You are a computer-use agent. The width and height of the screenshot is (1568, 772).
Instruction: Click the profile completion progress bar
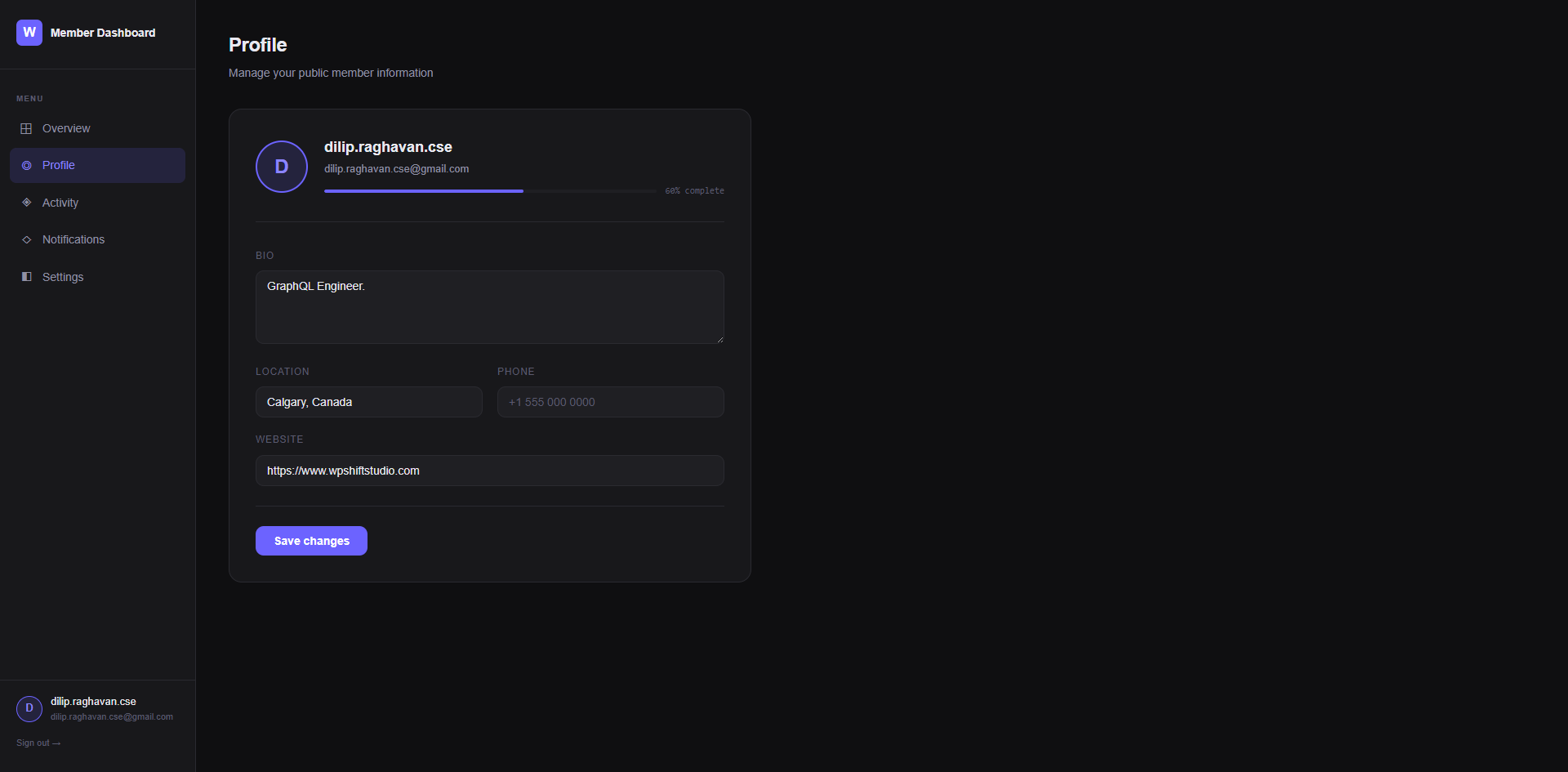tap(490, 191)
